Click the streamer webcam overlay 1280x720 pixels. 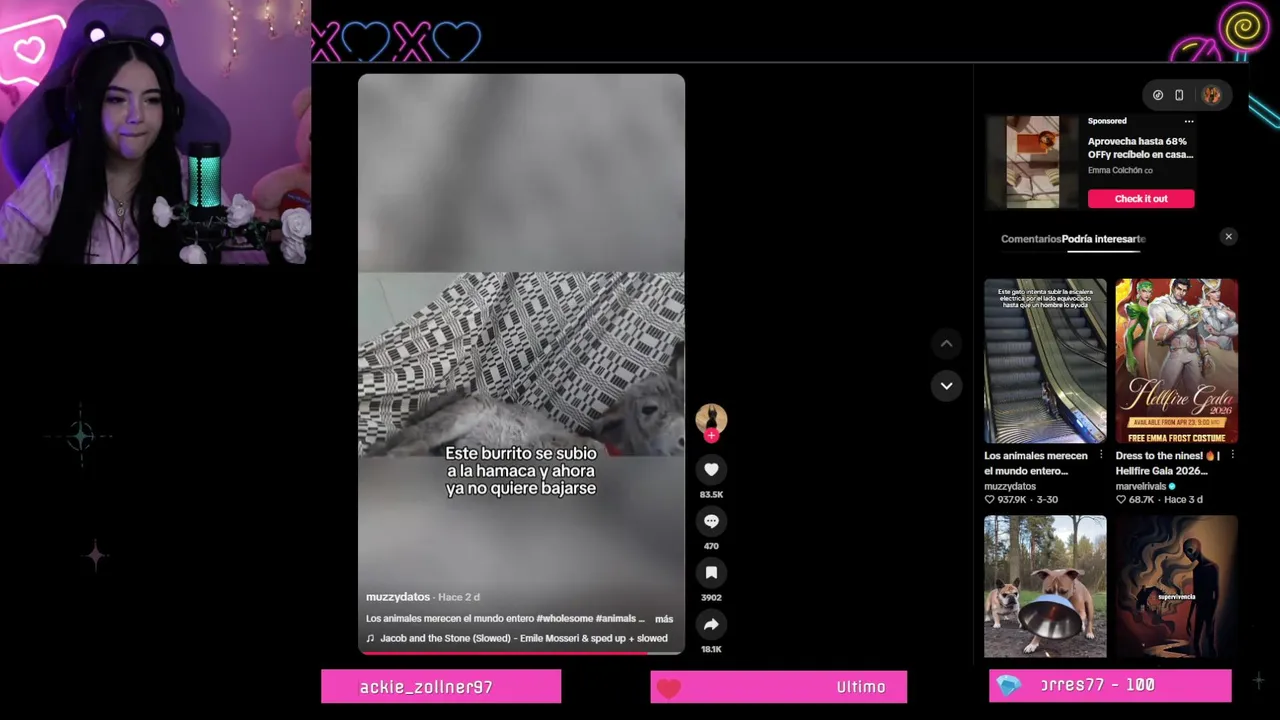[155, 132]
